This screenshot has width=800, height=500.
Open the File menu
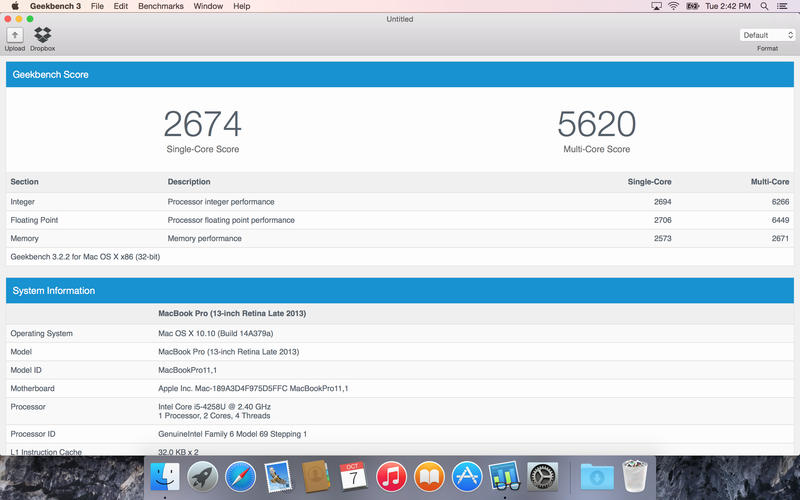(97, 6)
